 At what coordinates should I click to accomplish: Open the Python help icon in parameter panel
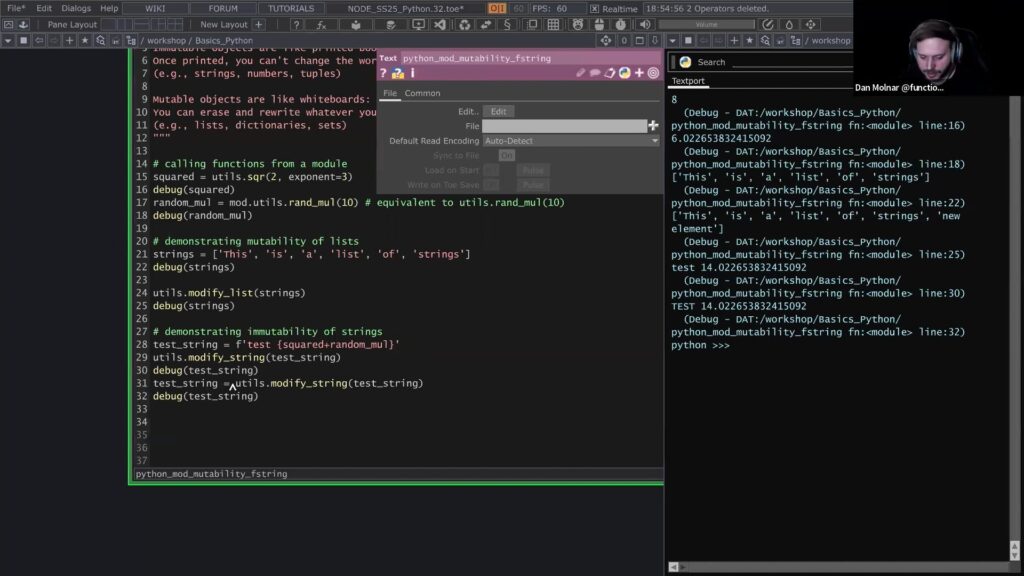[397, 73]
